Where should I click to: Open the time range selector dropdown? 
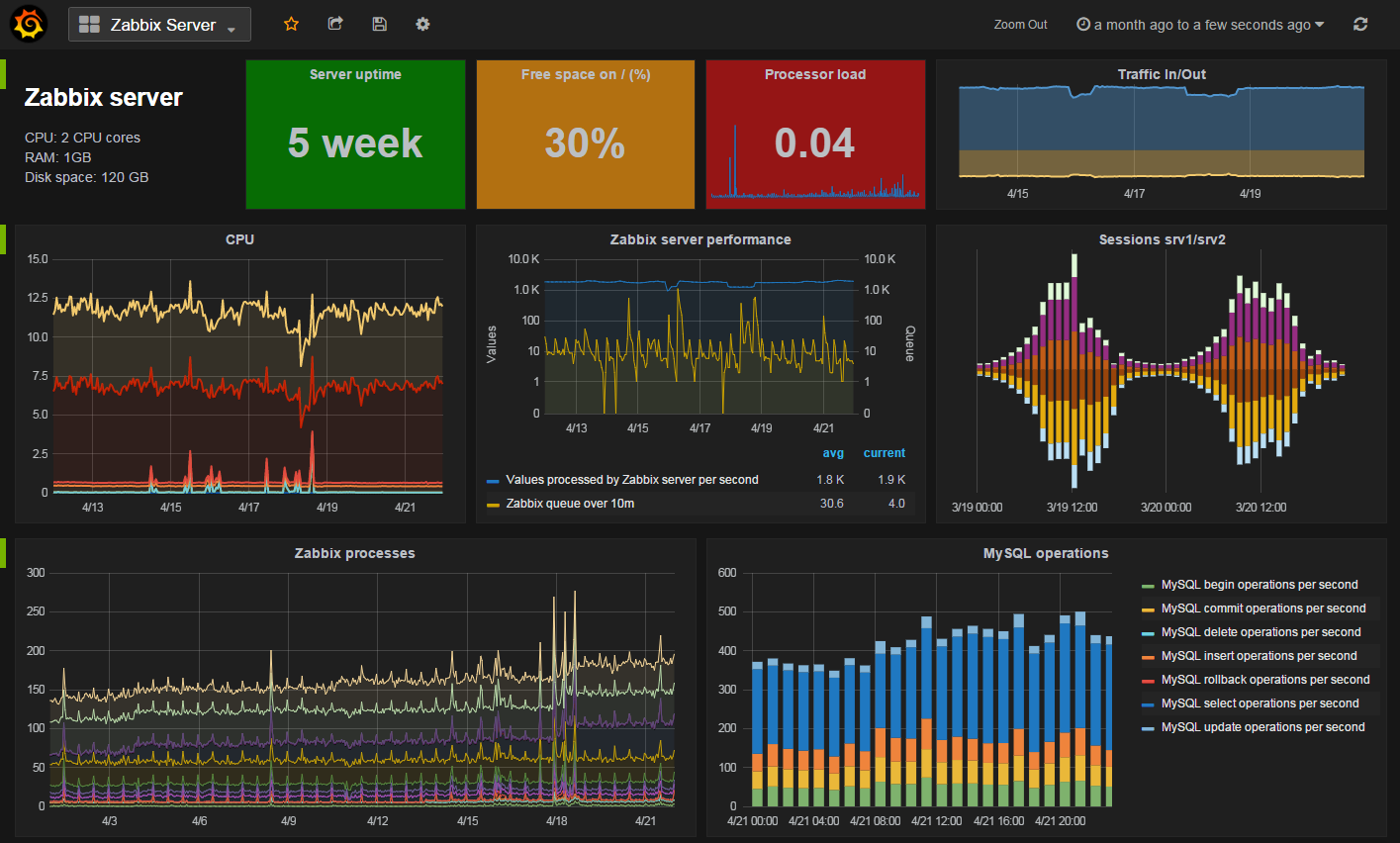[x=1200, y=24]
